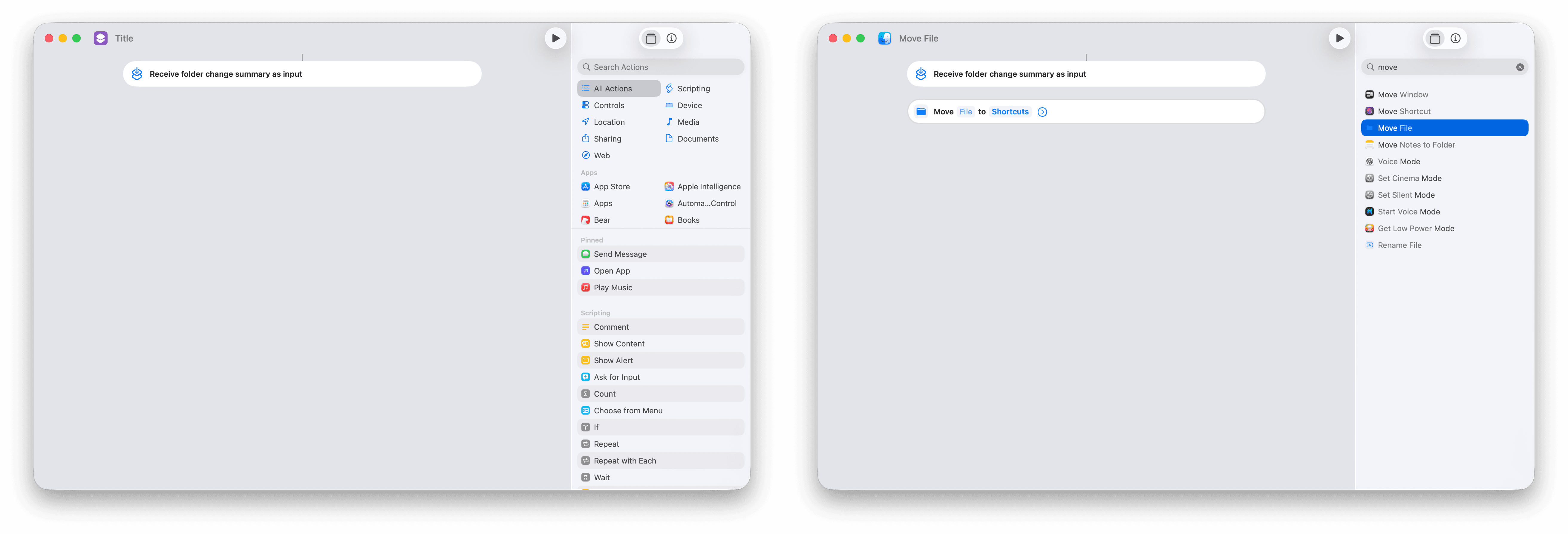Screen dimensions: 1568x534
Task: Run the Move File shortcut
Action: 1339,38
